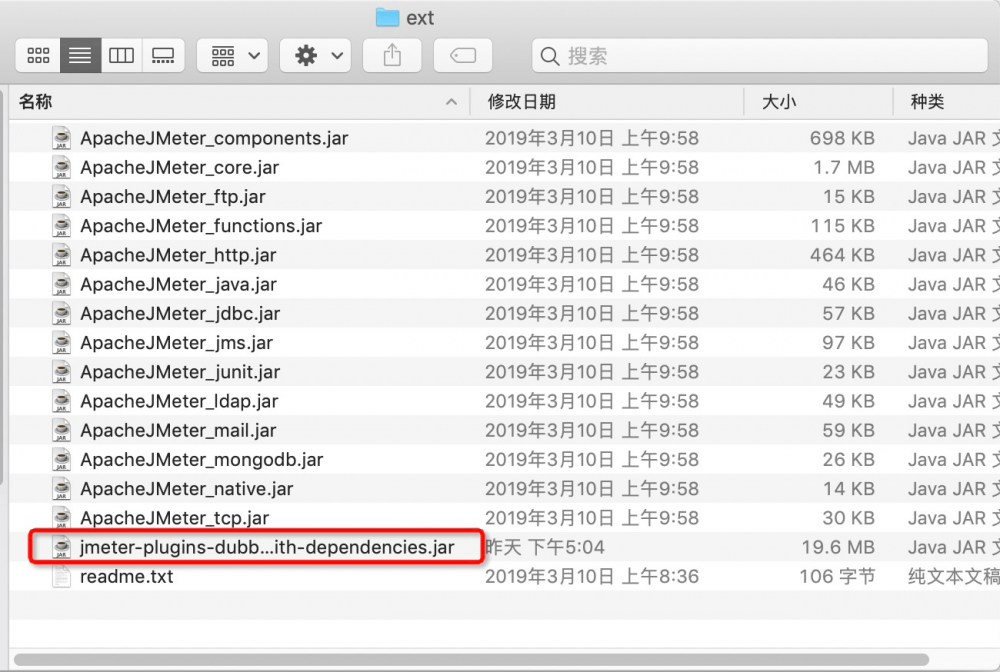Switch to list view mode
This screenshot has width=1000, height=672.
[x=80, y=55]
